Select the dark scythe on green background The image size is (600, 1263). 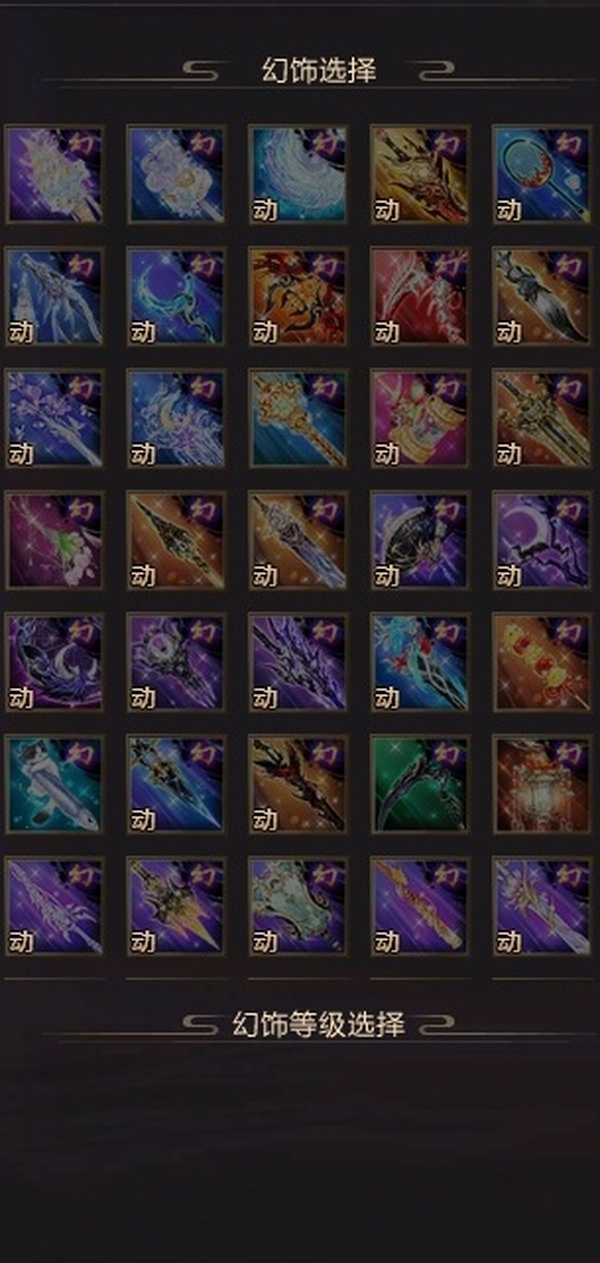click(x=420, y=784)
